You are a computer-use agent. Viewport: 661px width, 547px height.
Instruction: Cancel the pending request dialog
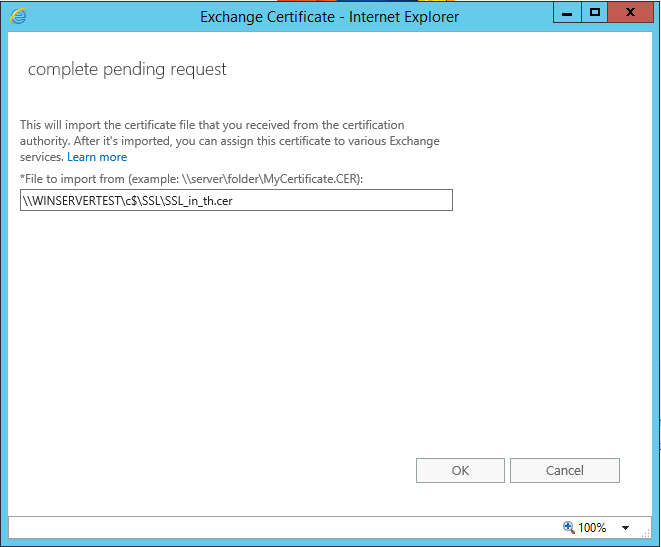click(x=564, y=470)
